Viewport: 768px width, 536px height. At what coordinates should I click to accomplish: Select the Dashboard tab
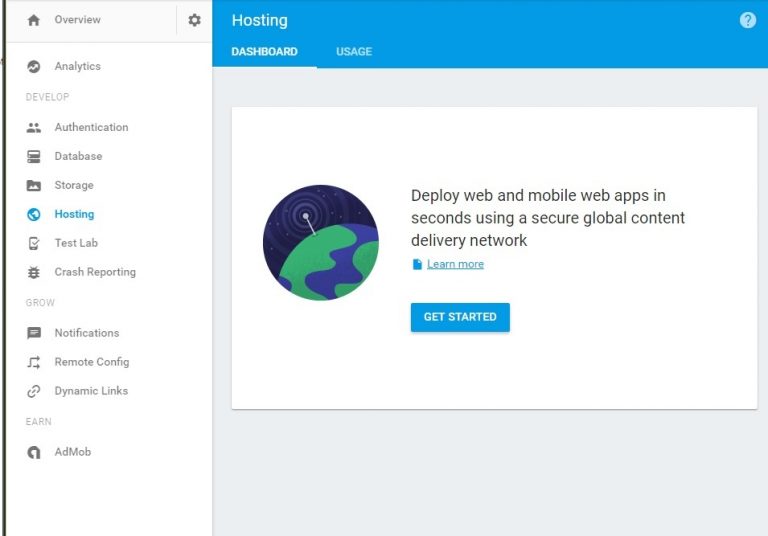click(264, 52)
